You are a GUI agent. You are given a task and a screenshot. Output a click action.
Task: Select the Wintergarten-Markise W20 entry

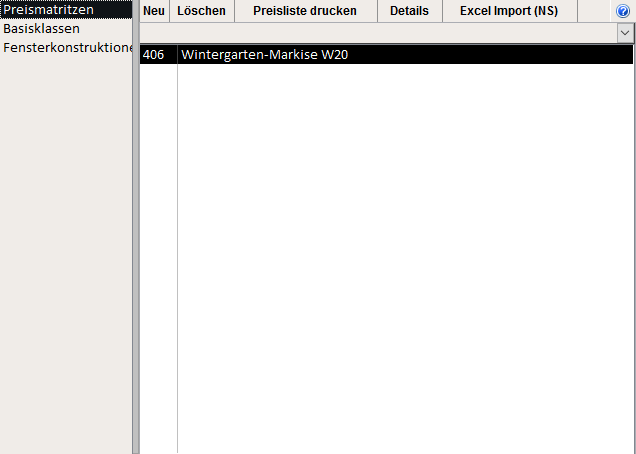coord(265,55)
